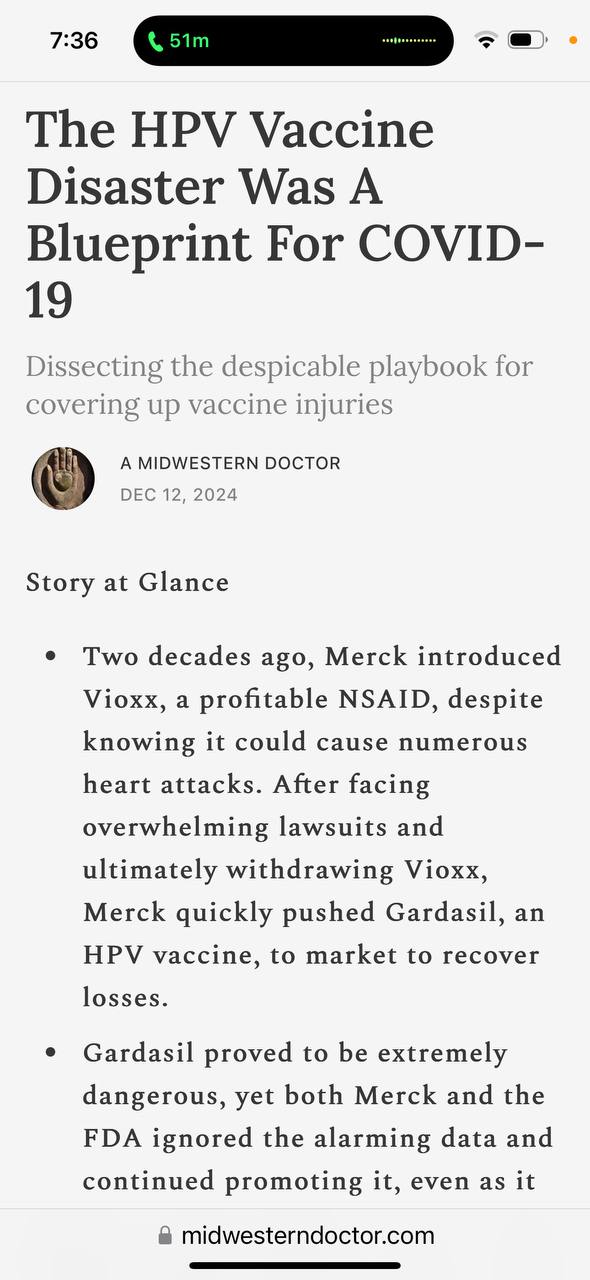
Task: Tap the Wi-Fi status icon
Action: [487, 40]
